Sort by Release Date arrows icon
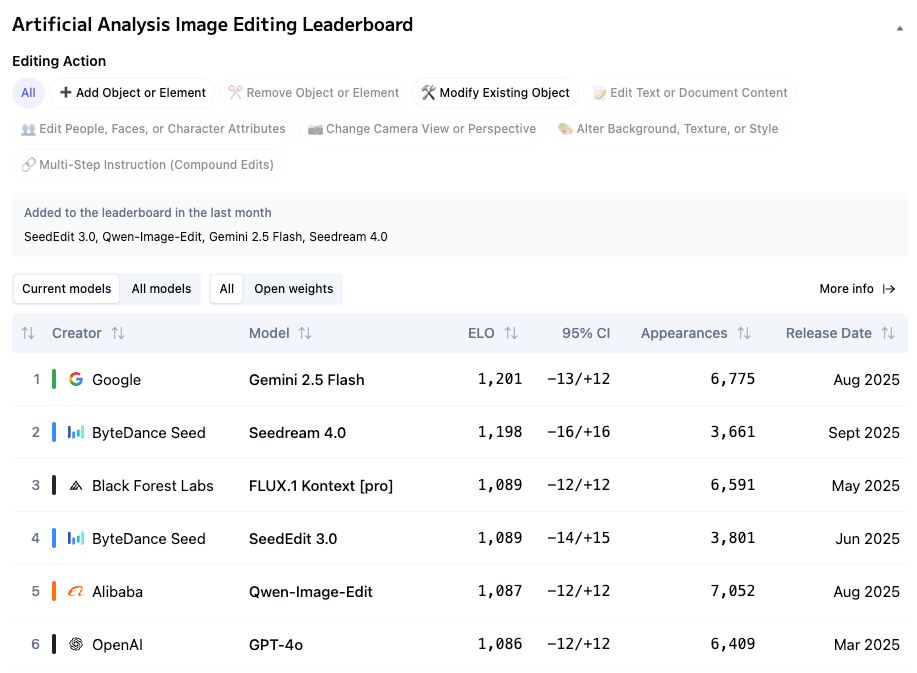917x673 pixels. tap(888, 333)
